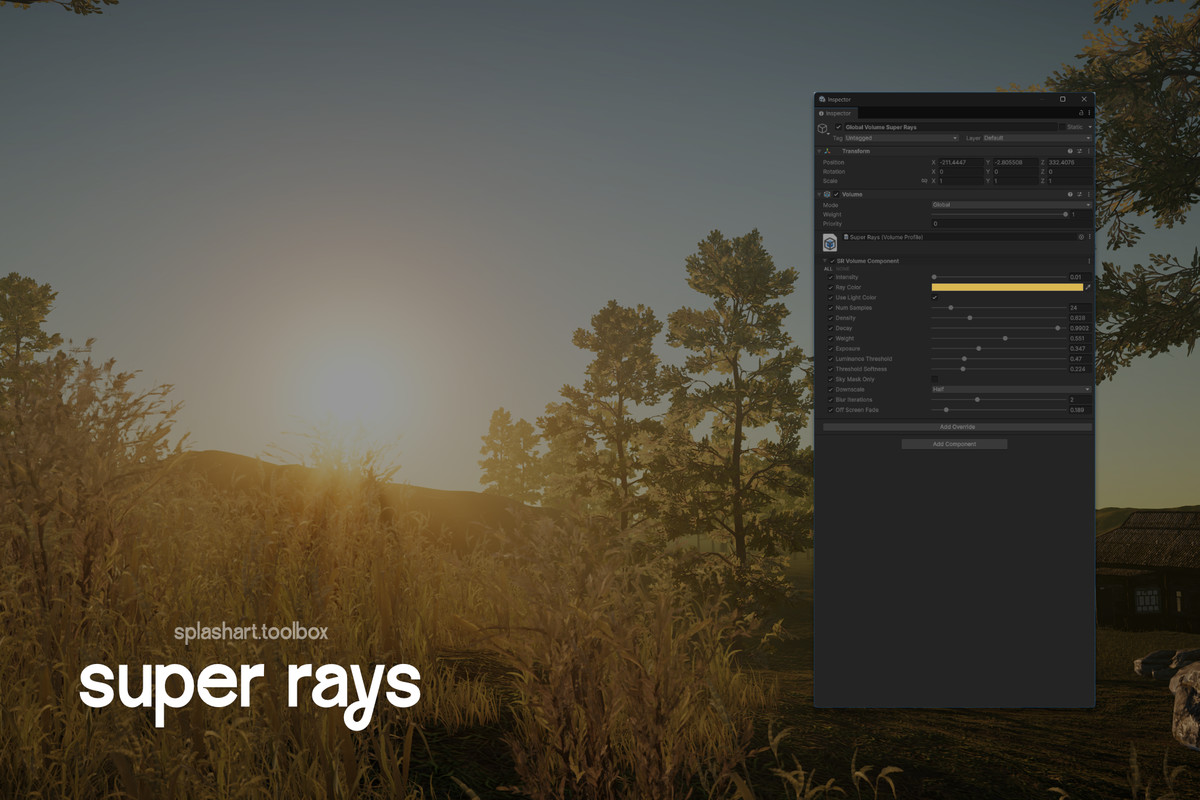Open the Layer dropdown showing Default
The width and height of the screenshot is (1200, 800).
[x=1038, y=138]
